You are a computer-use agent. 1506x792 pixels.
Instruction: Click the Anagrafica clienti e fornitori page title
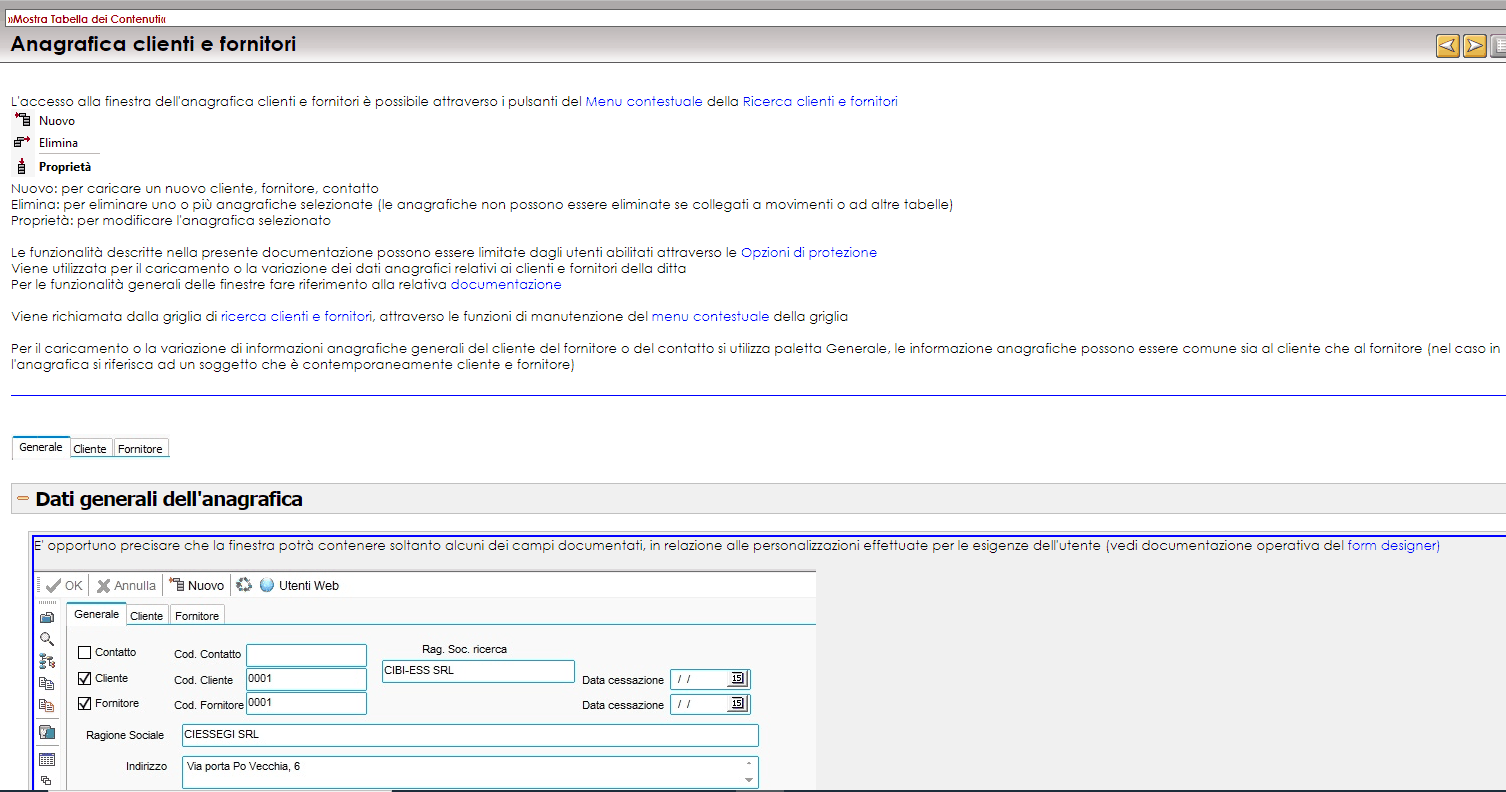pyautogui.click(x=153, y=44)
